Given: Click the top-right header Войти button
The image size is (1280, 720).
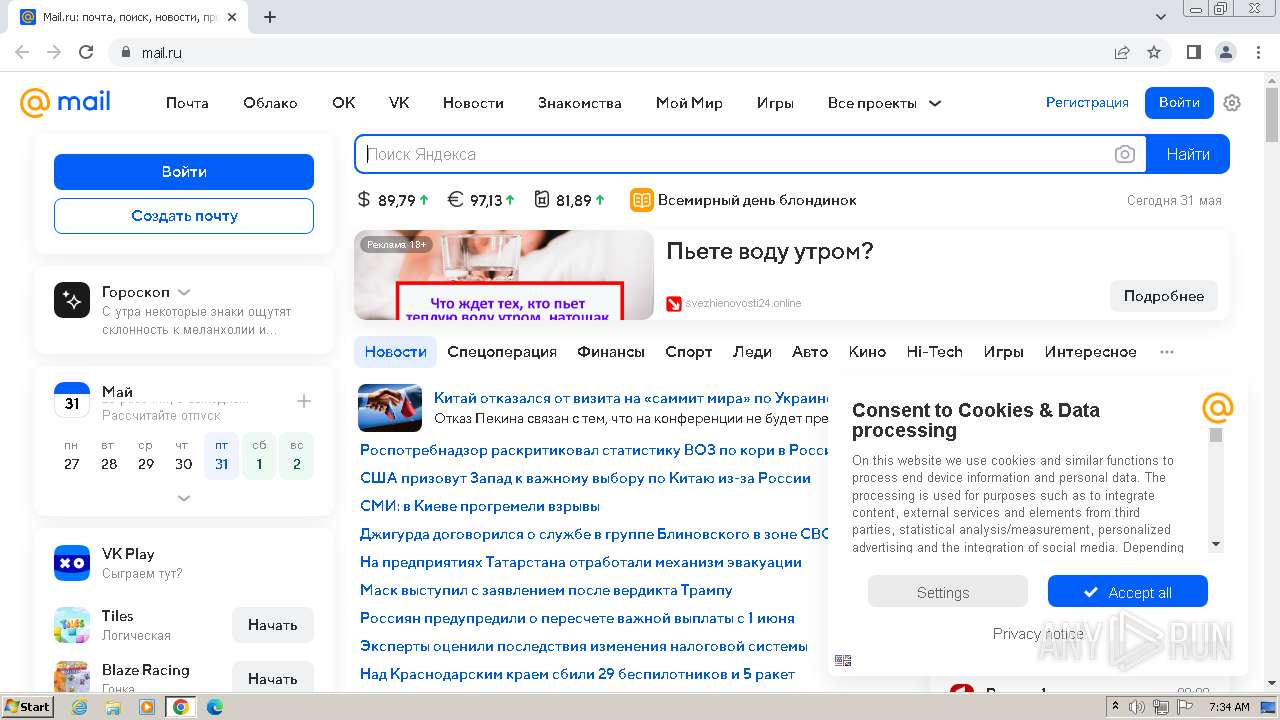Looking at the screenshot, I should 1179,102.
